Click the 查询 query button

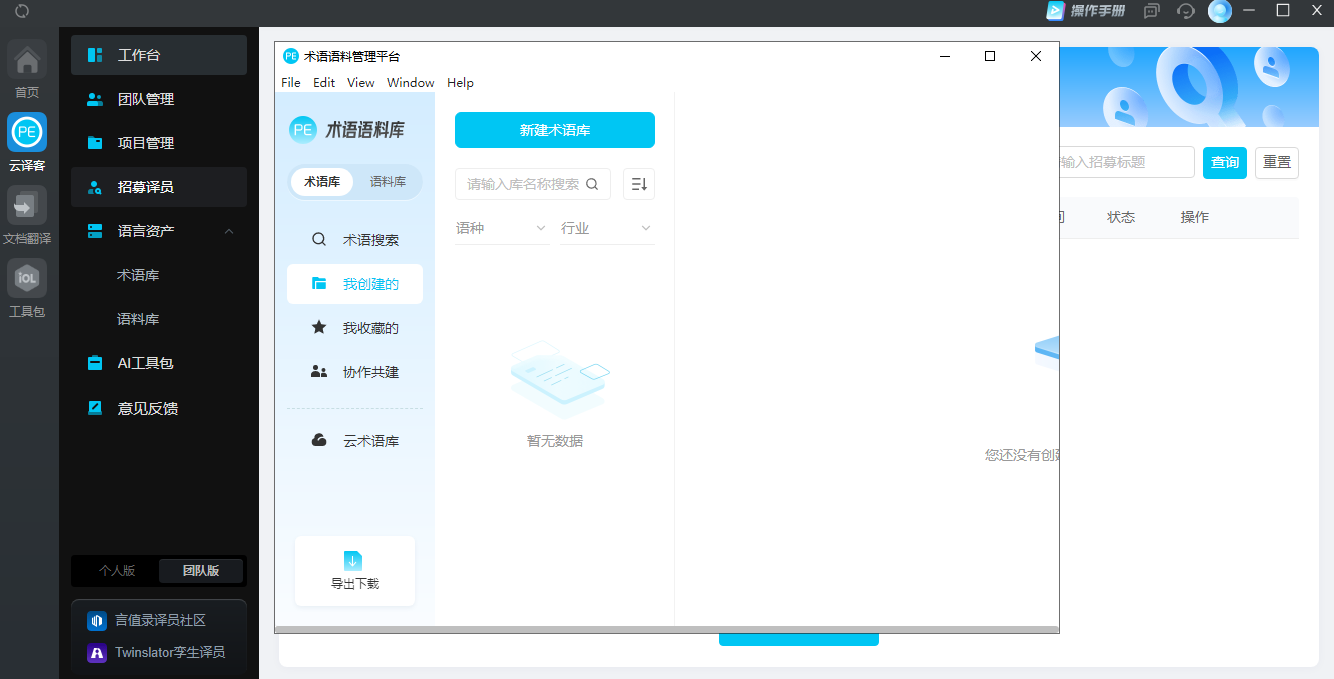[x=1224, y=162]
